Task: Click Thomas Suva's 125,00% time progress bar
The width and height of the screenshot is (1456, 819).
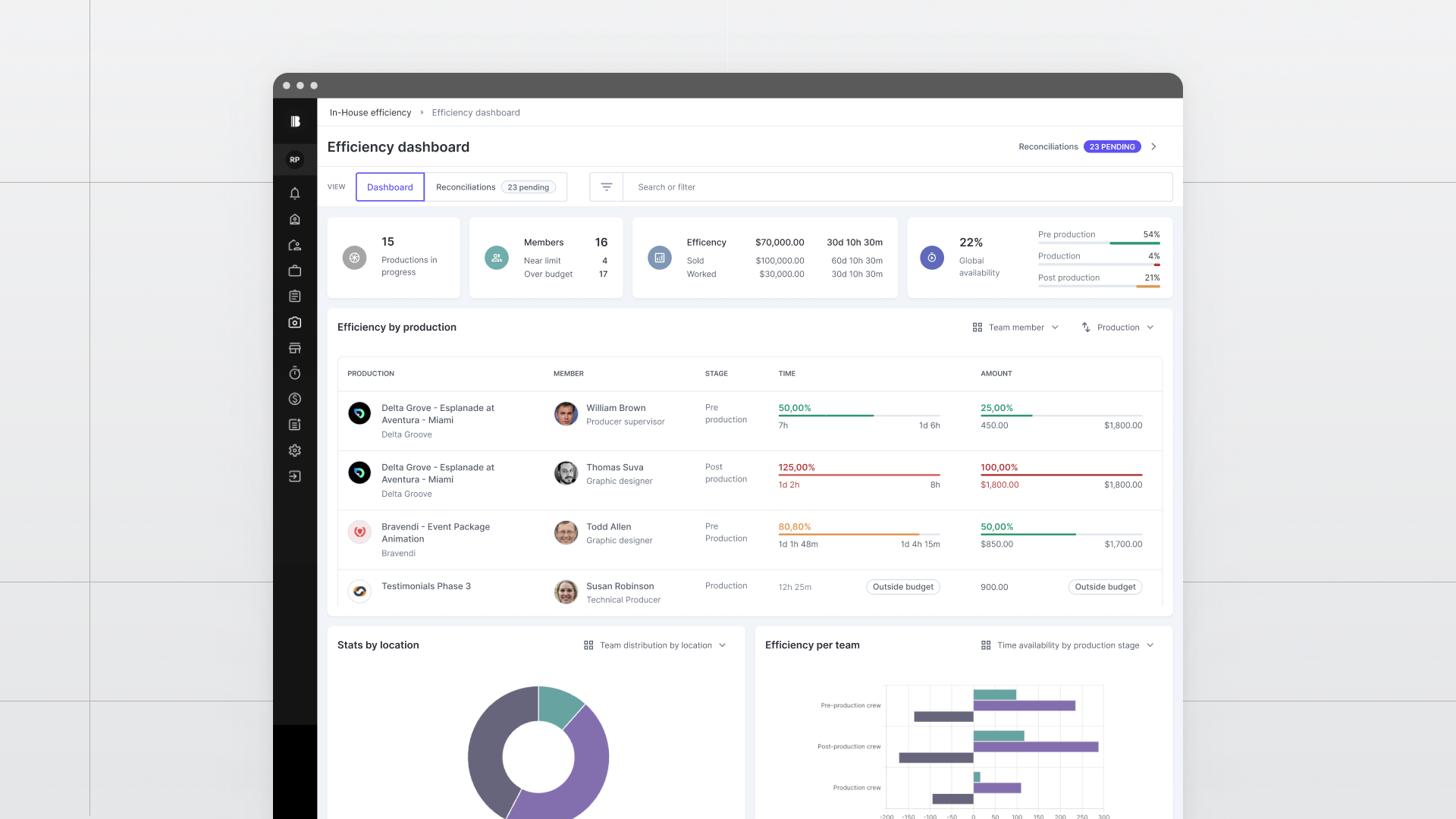Action: coord(859,475)
